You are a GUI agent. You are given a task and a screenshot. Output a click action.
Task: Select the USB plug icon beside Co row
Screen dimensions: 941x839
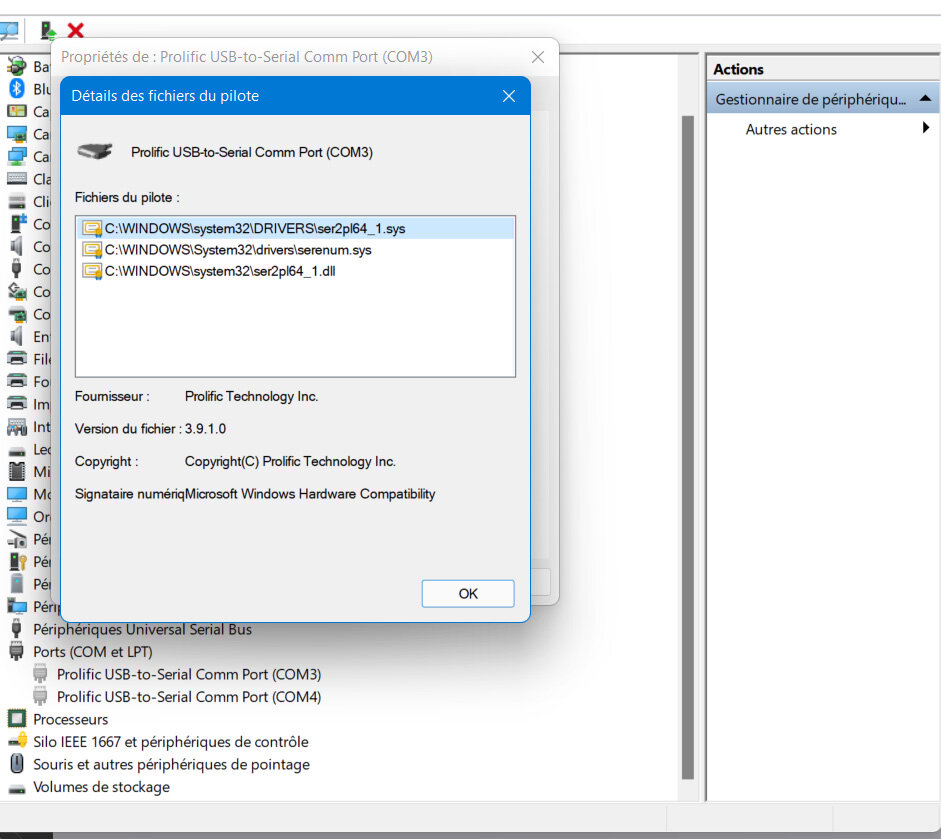pyautogui.click(x=17, y=268)
